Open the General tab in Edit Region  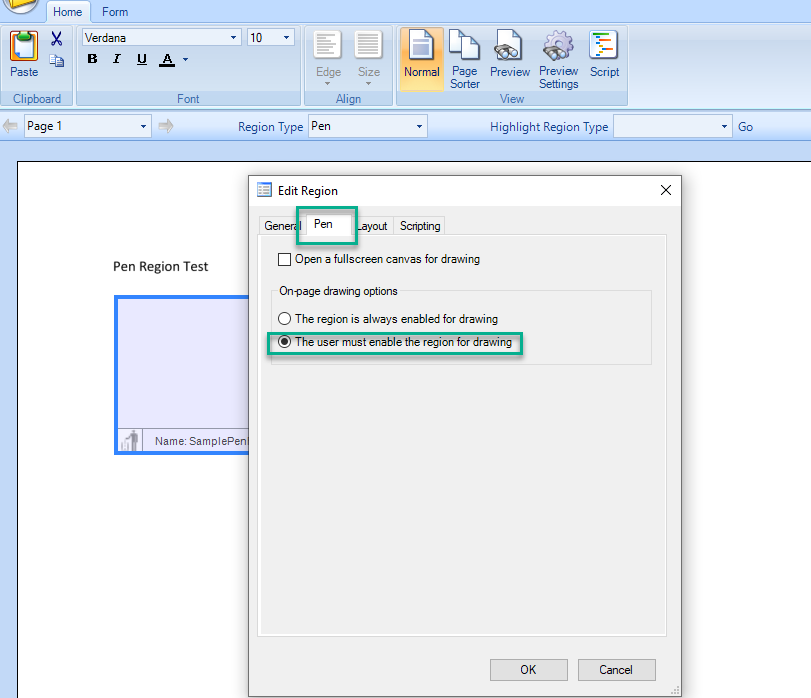coord(282,226)
